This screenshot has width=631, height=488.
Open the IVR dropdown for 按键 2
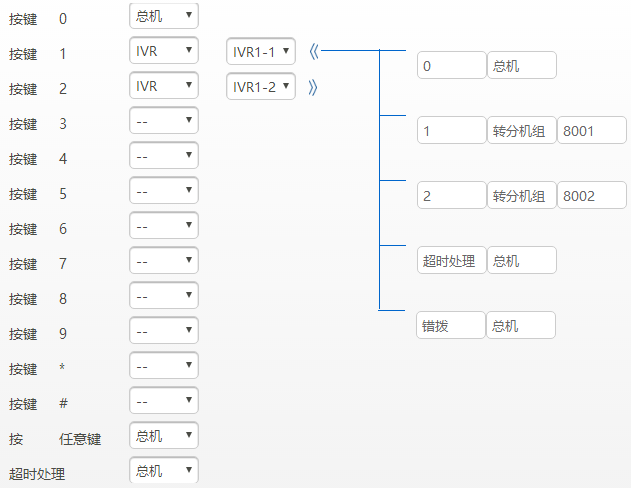(x=164, y=86)
